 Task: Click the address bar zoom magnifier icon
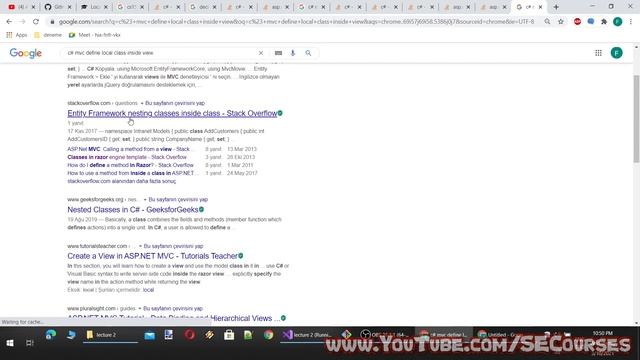[x=547, y=22]
